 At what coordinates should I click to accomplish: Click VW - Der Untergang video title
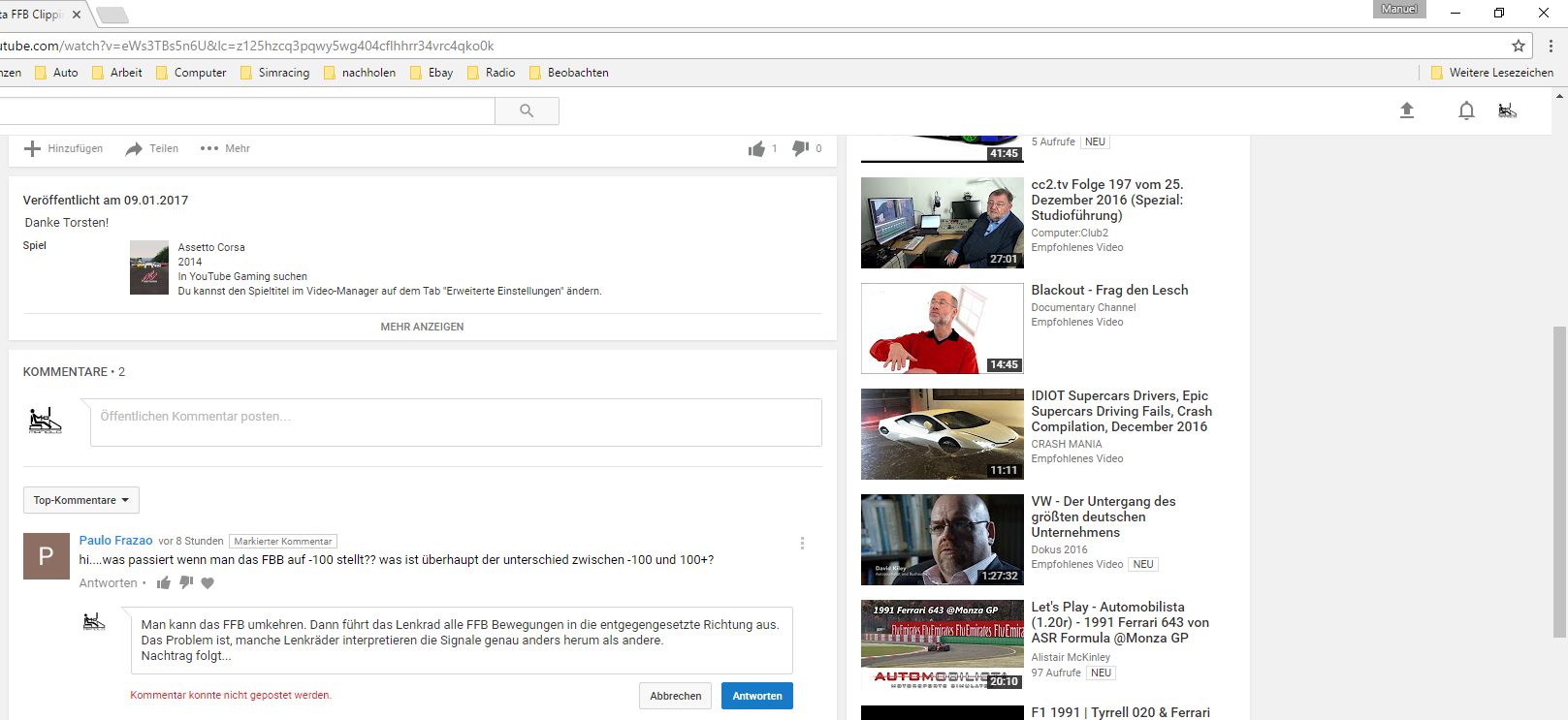1104,517
